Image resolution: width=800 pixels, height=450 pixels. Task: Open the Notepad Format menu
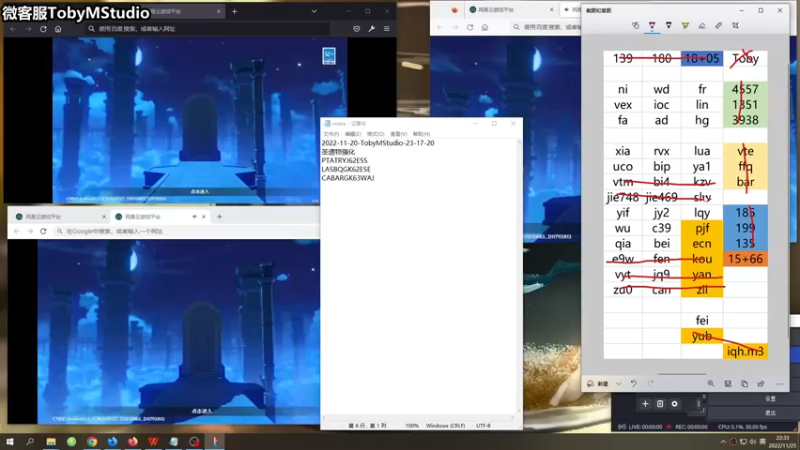[375, 134]
